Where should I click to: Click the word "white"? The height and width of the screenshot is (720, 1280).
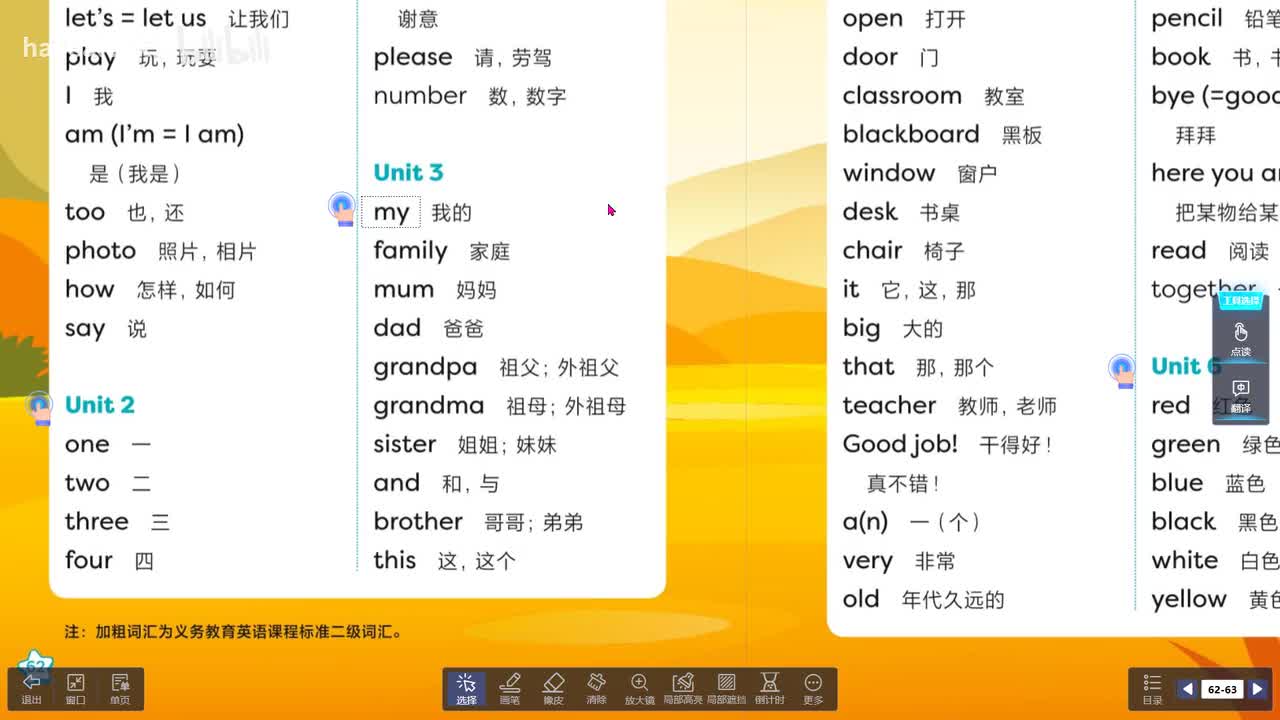pyautogui.click(x=1185, y=560)
